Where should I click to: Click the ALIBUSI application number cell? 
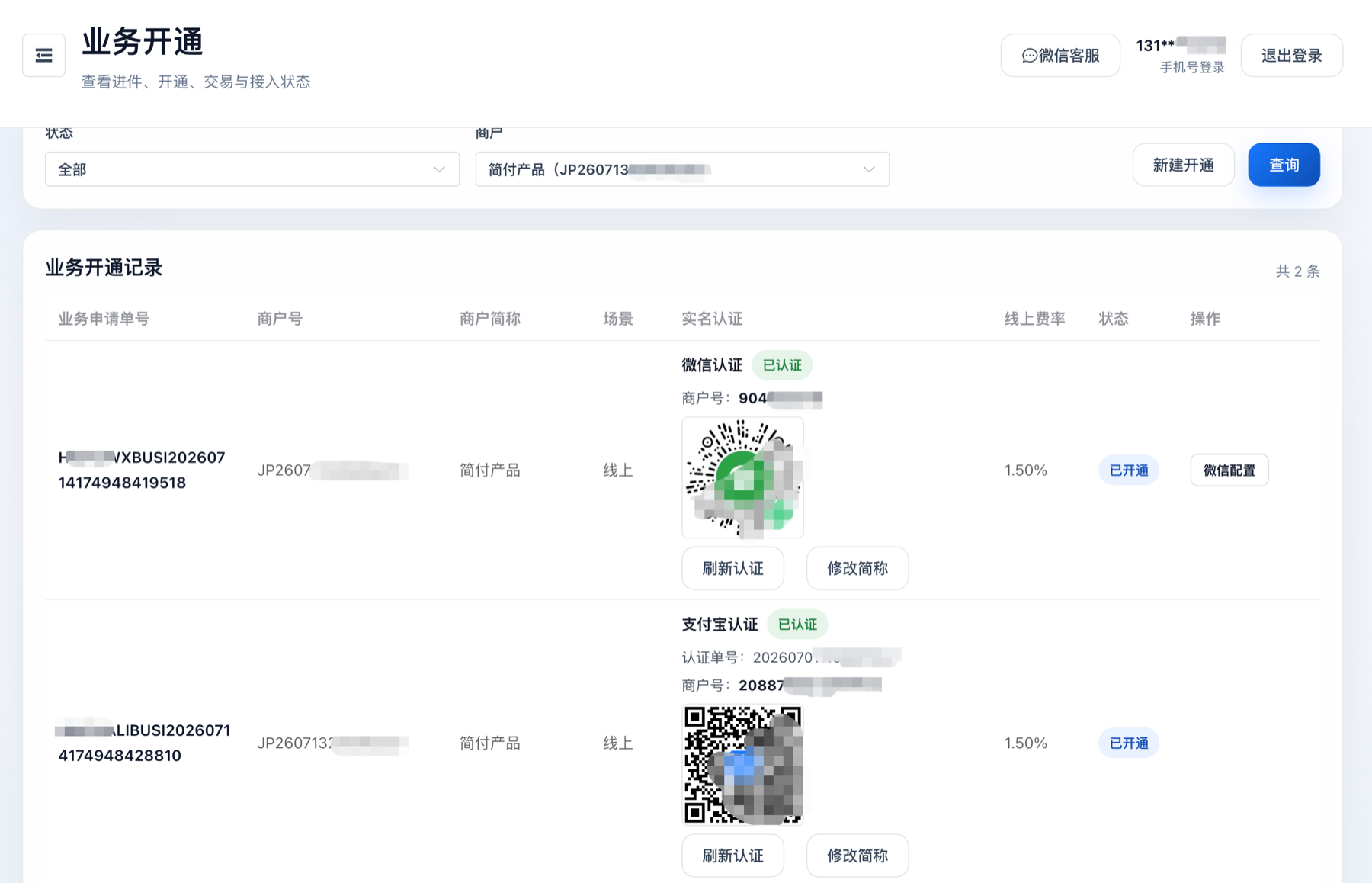pos(143,743)
